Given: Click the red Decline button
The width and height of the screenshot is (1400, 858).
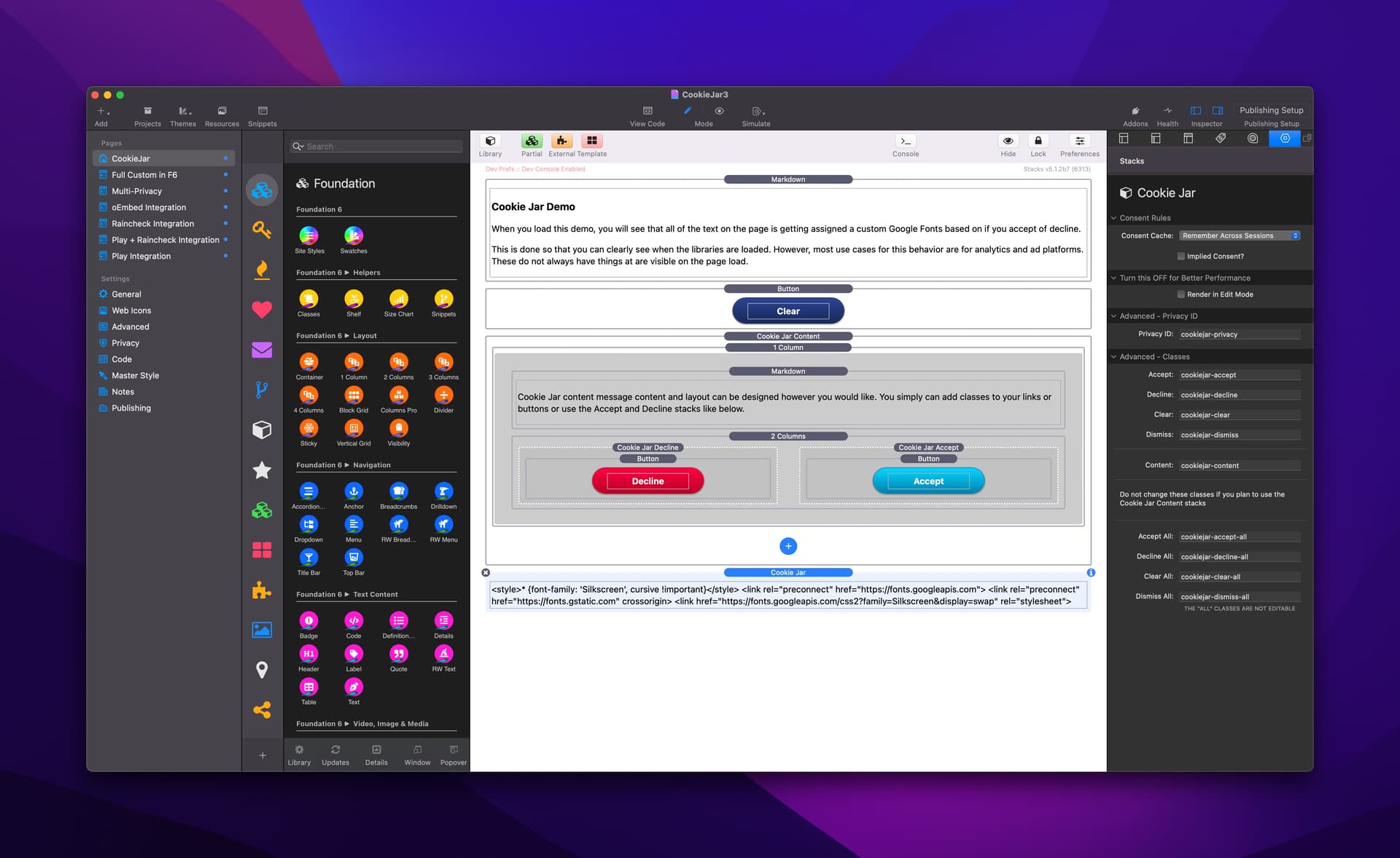Looking at the screenshot, I should (647, 481).
